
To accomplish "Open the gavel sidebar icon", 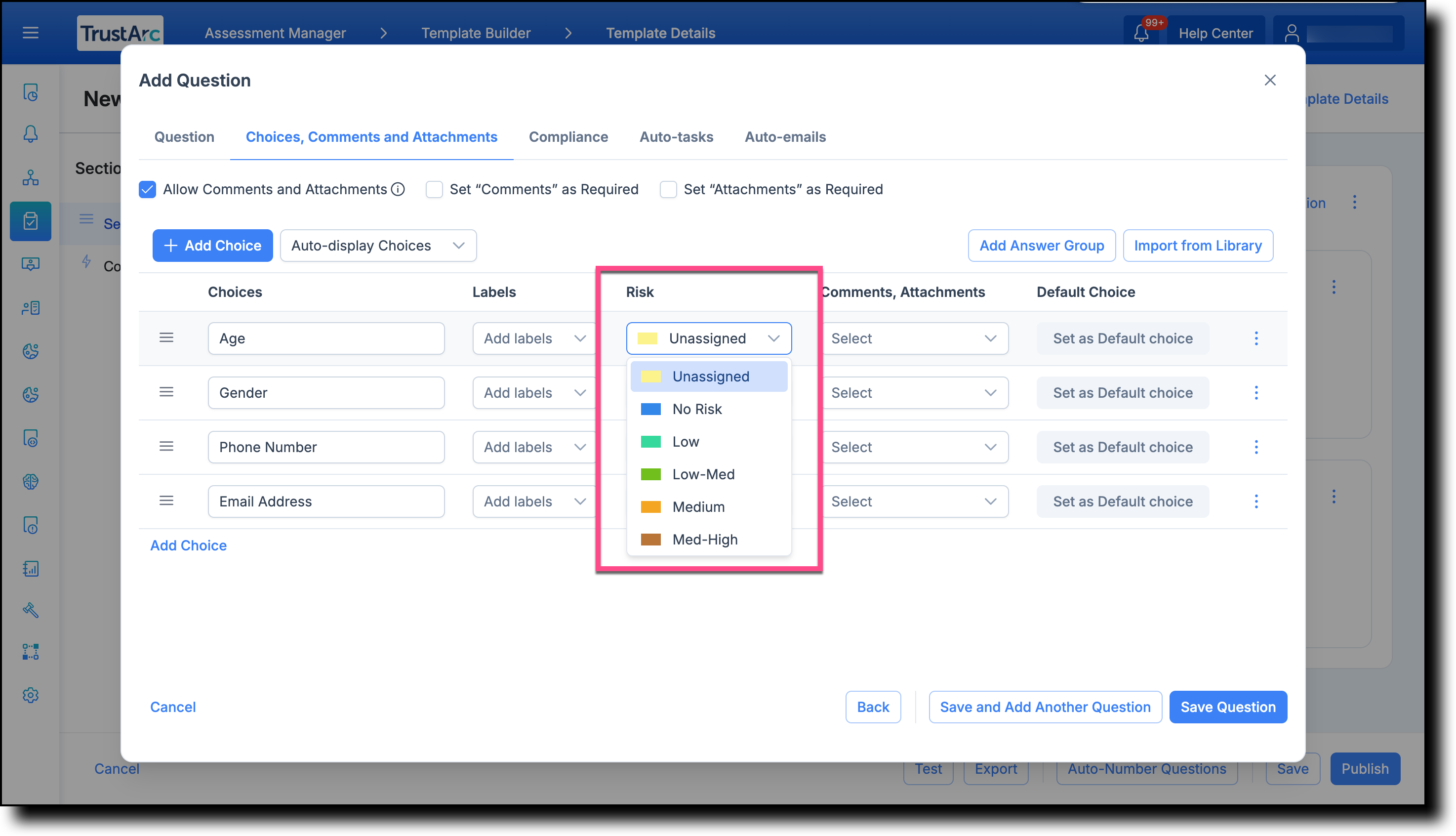I will [31, 609].
